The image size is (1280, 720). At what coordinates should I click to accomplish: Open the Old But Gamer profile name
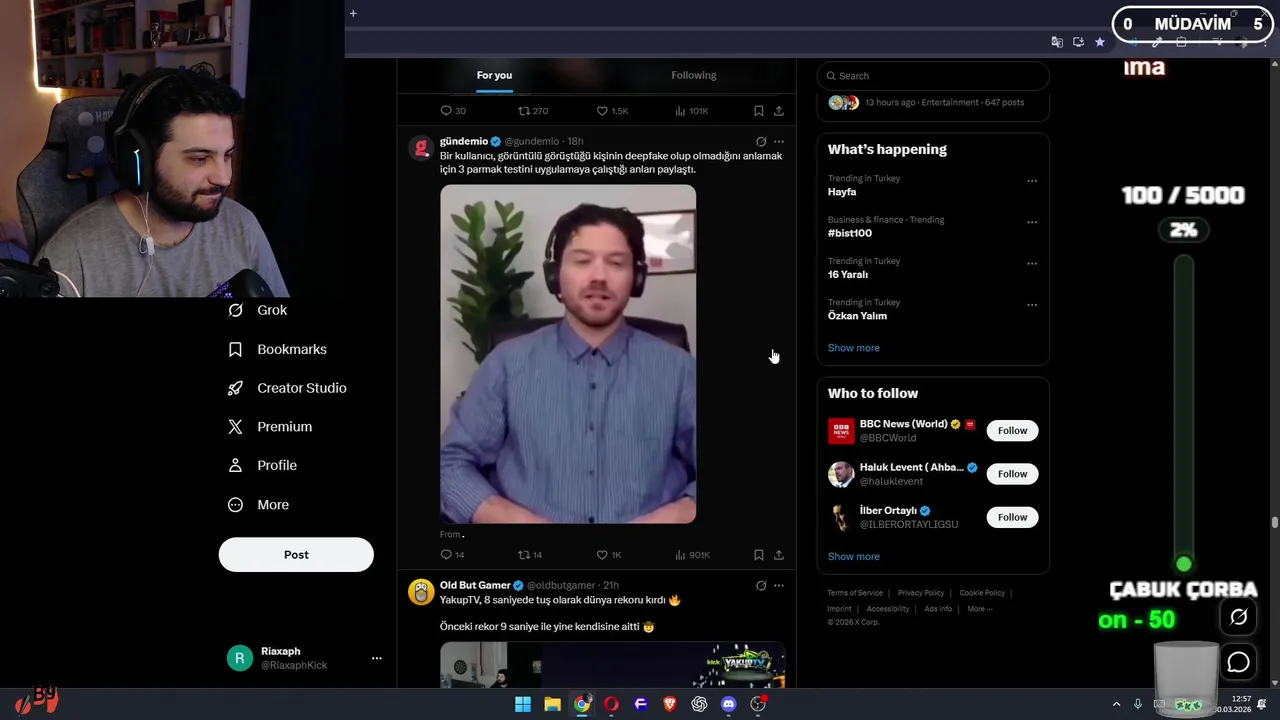click(x=475, y=585)
